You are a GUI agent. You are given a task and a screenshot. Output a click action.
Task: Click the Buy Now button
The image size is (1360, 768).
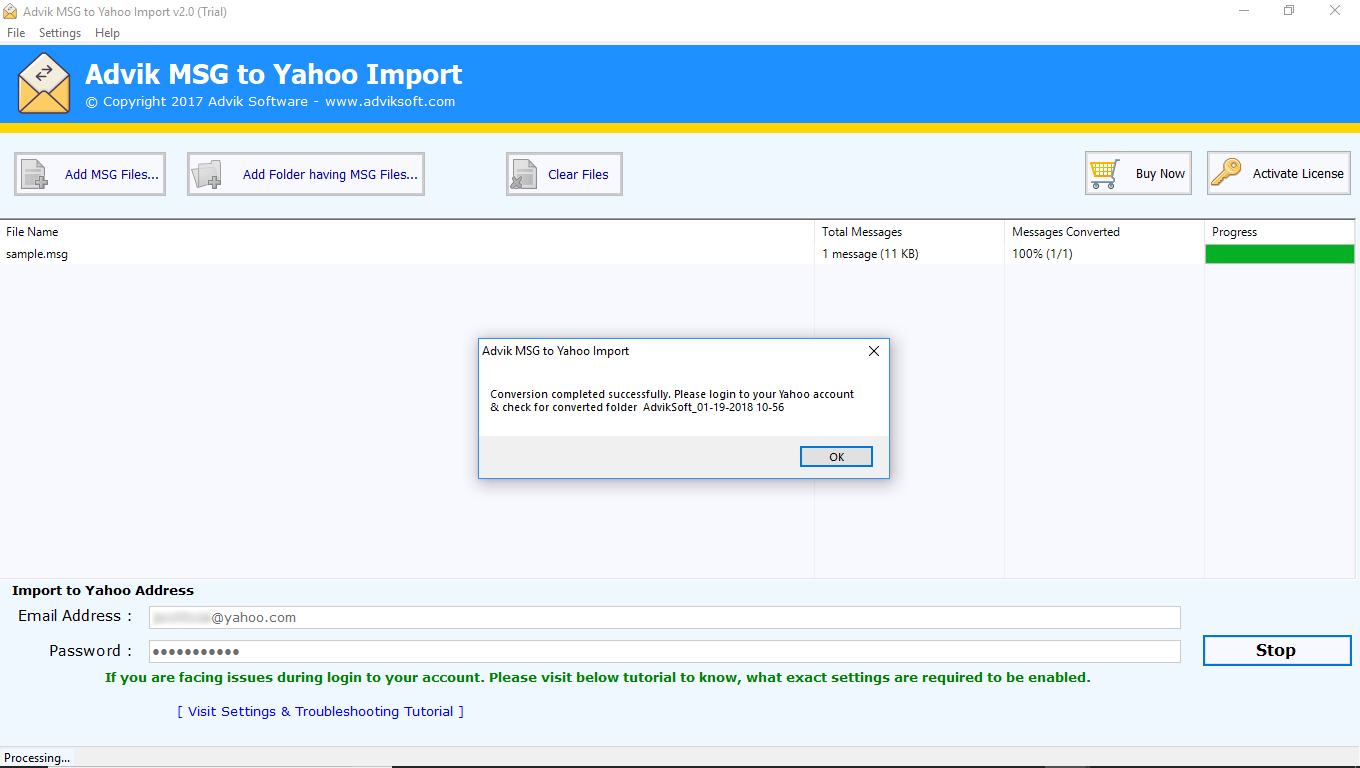pyautogui.click(x=1138, y=173)
